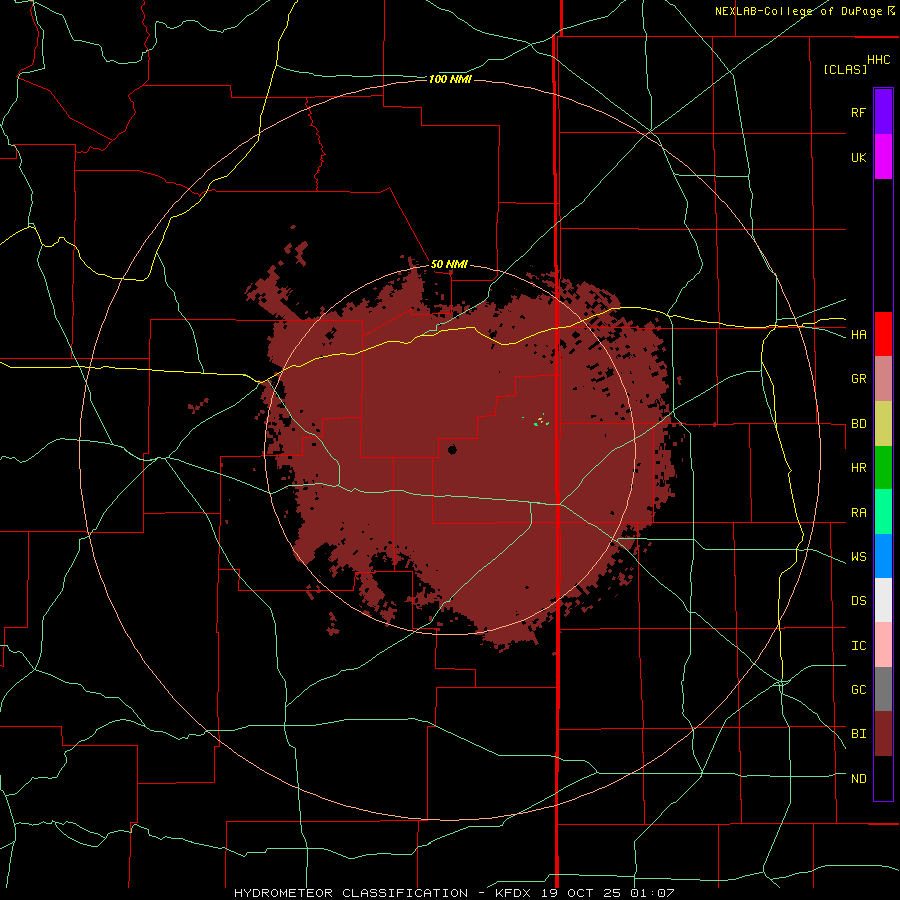
Task: Click the "GC" legend label
Action: click(x=858, y=690)
